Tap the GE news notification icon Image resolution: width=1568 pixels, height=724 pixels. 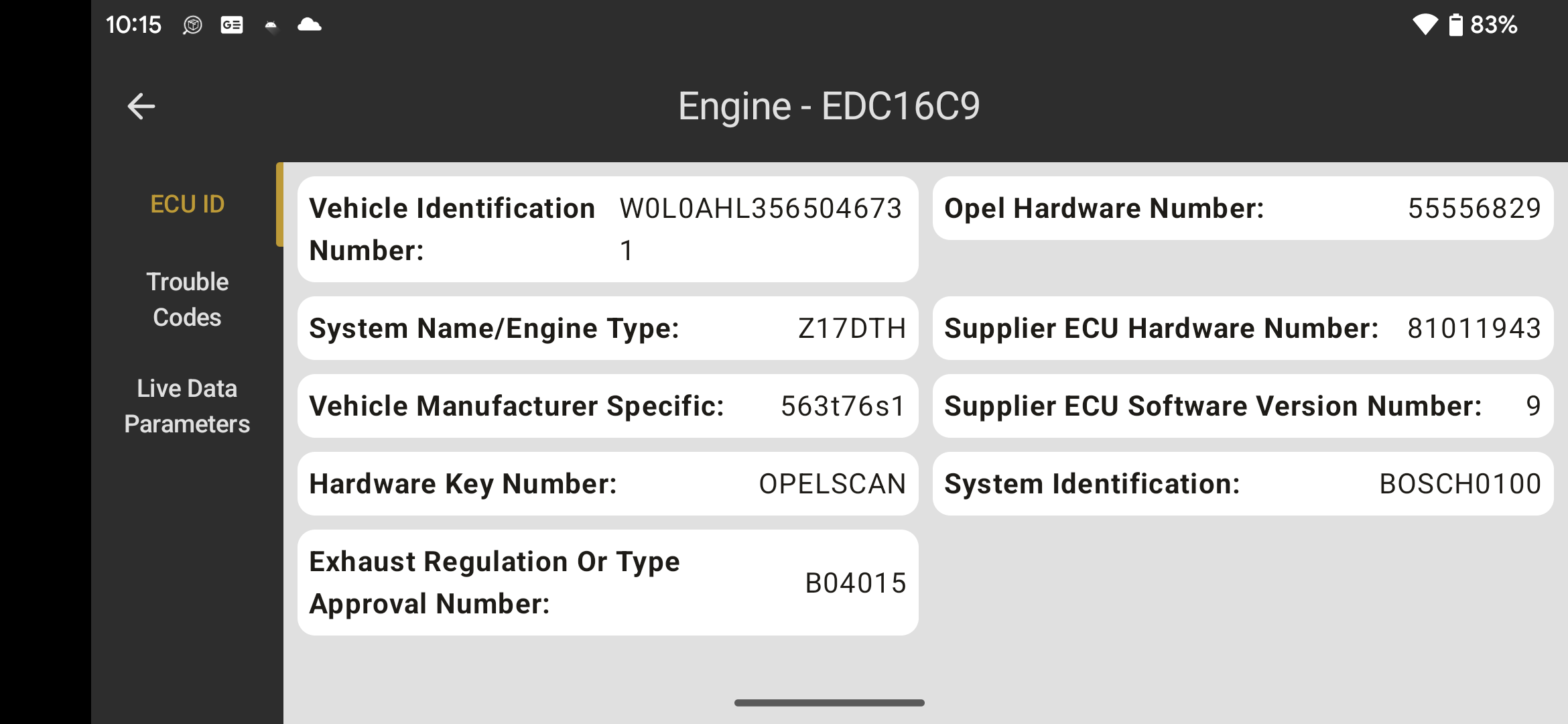coord(232,25)
